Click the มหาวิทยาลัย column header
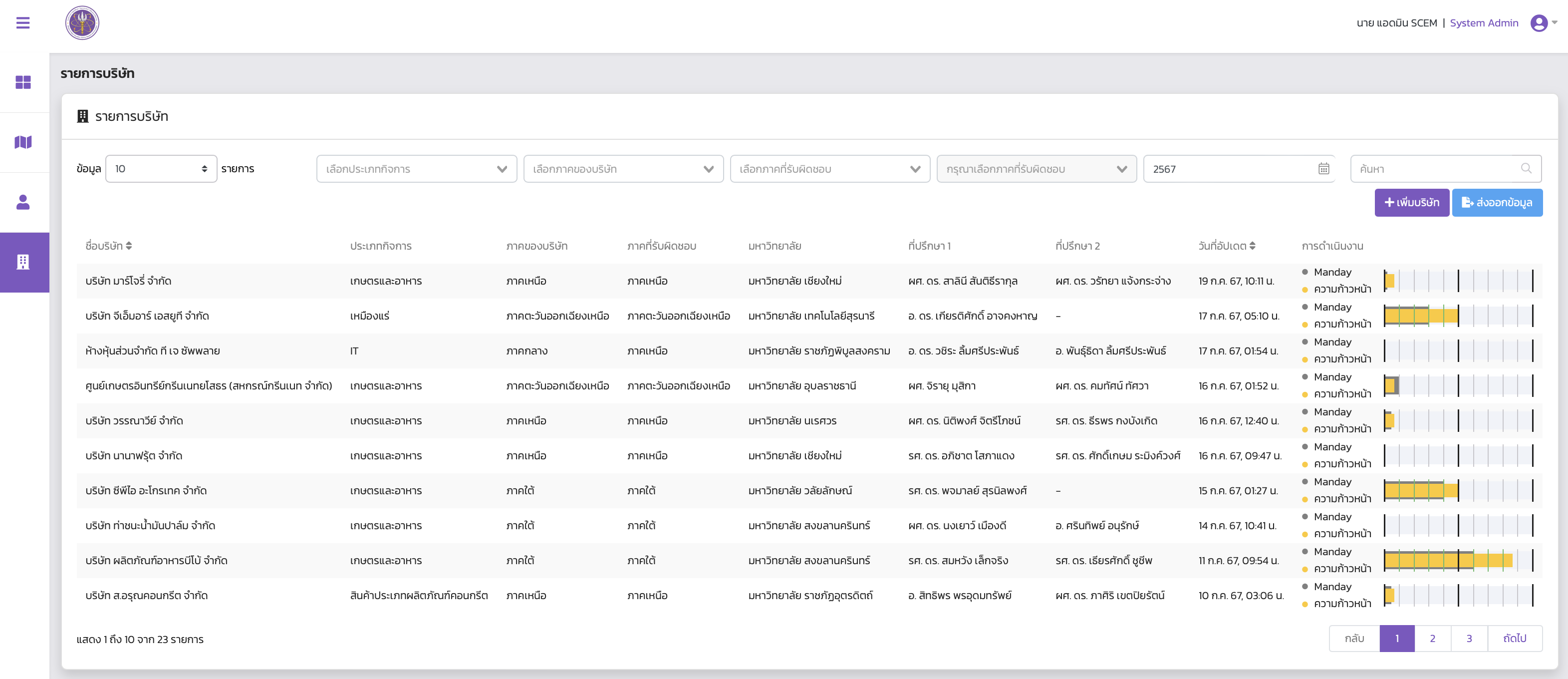This screenshot has width=1568, height=679. pyautogui.click(x=774, y=246)
